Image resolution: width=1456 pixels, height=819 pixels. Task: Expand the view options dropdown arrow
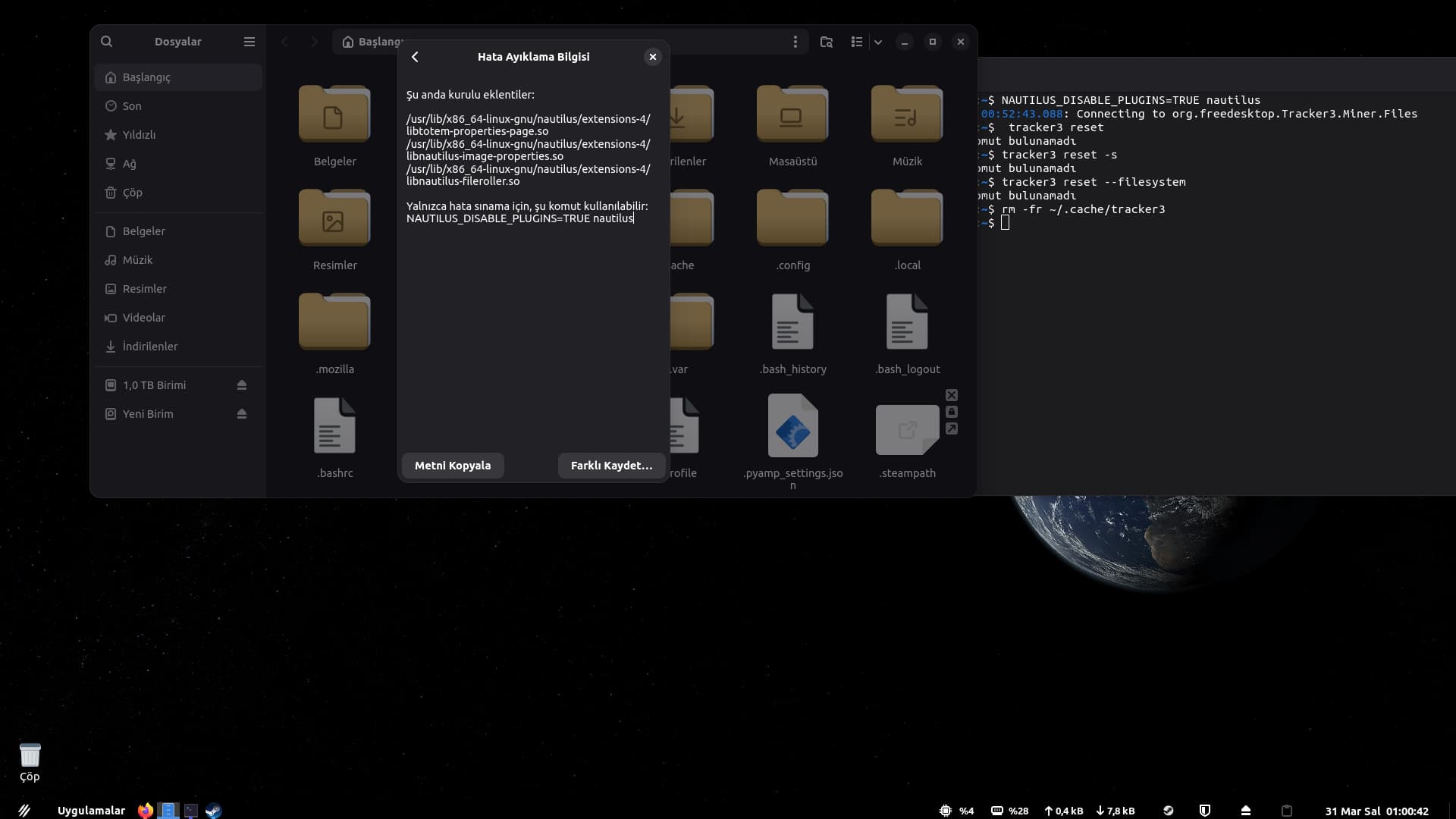(x=878, y=42)
